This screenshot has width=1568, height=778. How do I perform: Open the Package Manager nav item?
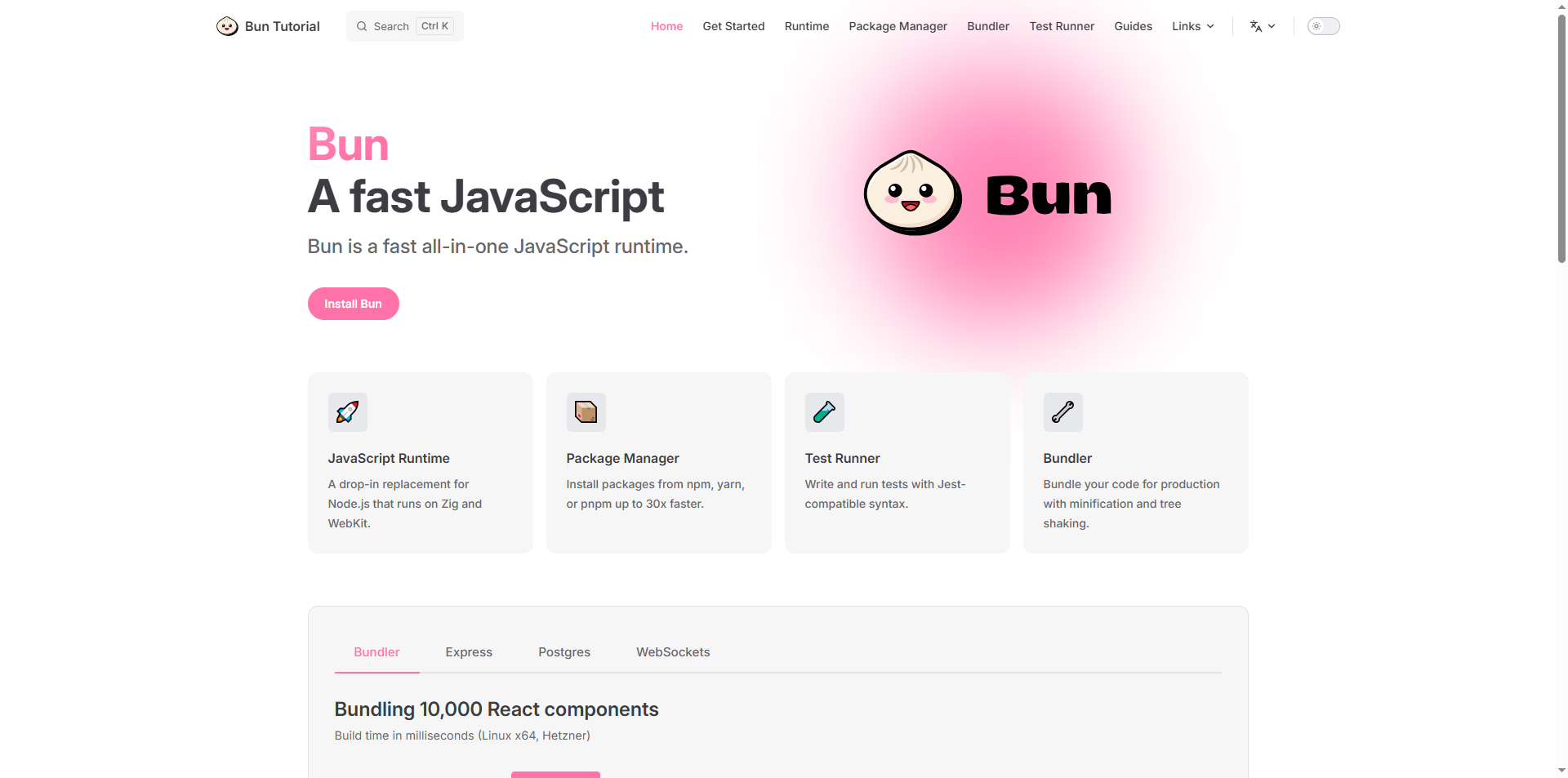click(x=898, y=26)
